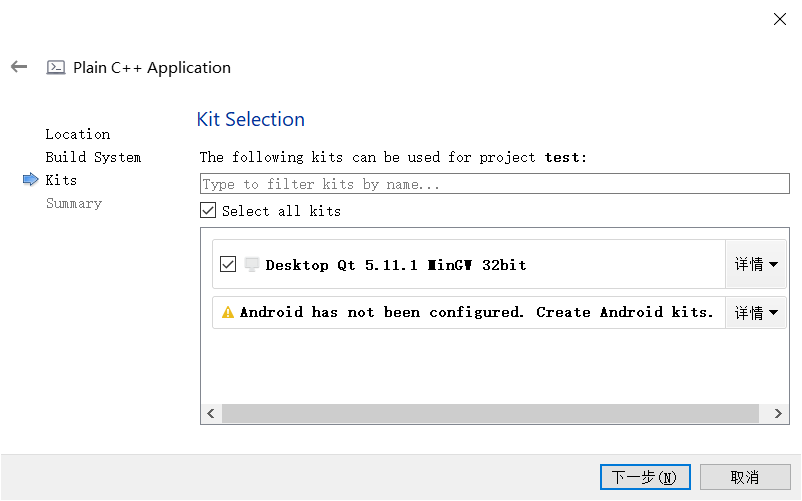Focus the filter kits by name field

click(495, 184)
